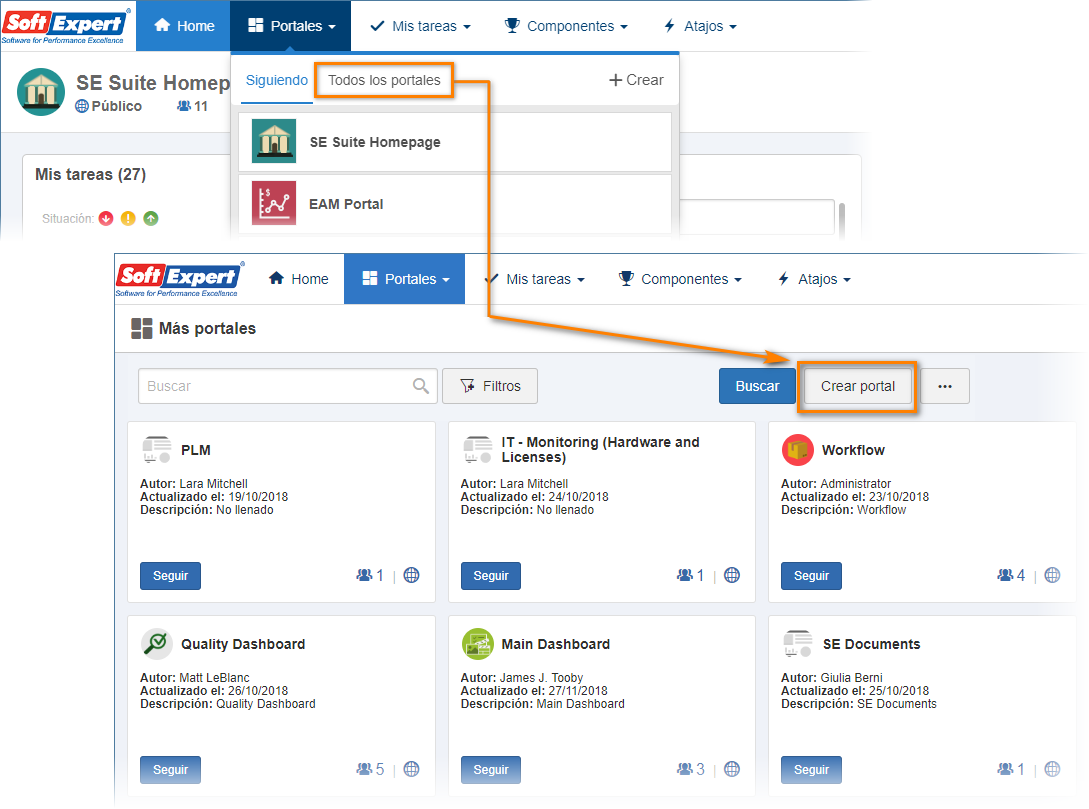Screen dimensions: 1089x809
Task: Click the IT - Monitoring portal icon
Action: click(477, 450)
